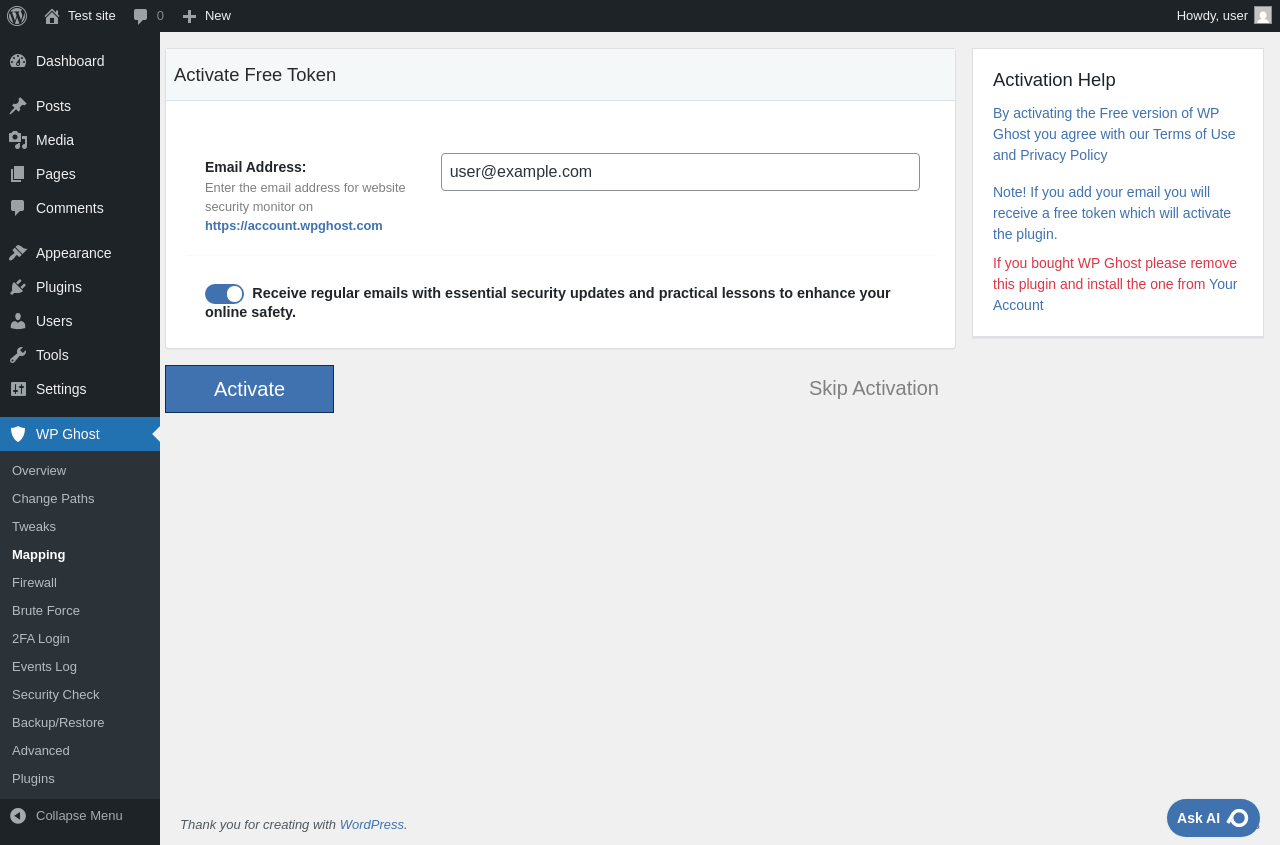Disable the regular security emails toggle
The width and height of the screenshot is (1280, 845).
pos(224,294)
